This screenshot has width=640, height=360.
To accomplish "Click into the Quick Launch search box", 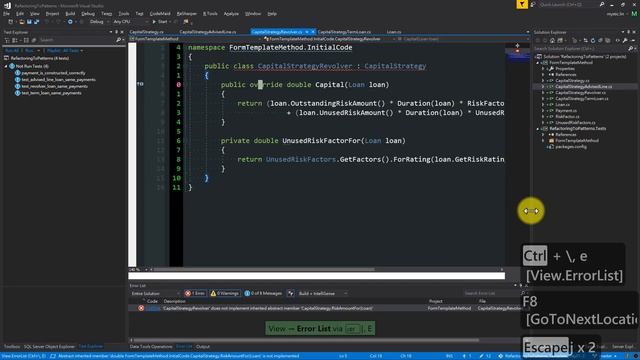I will (569, 4).
